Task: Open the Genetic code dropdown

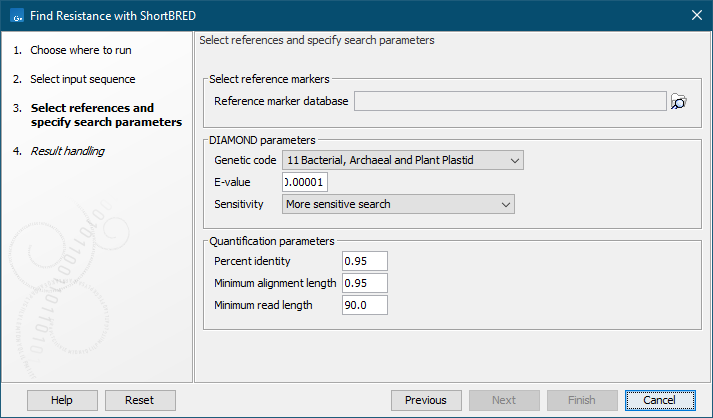Action: pyautogui.click(x=402, y=160)
